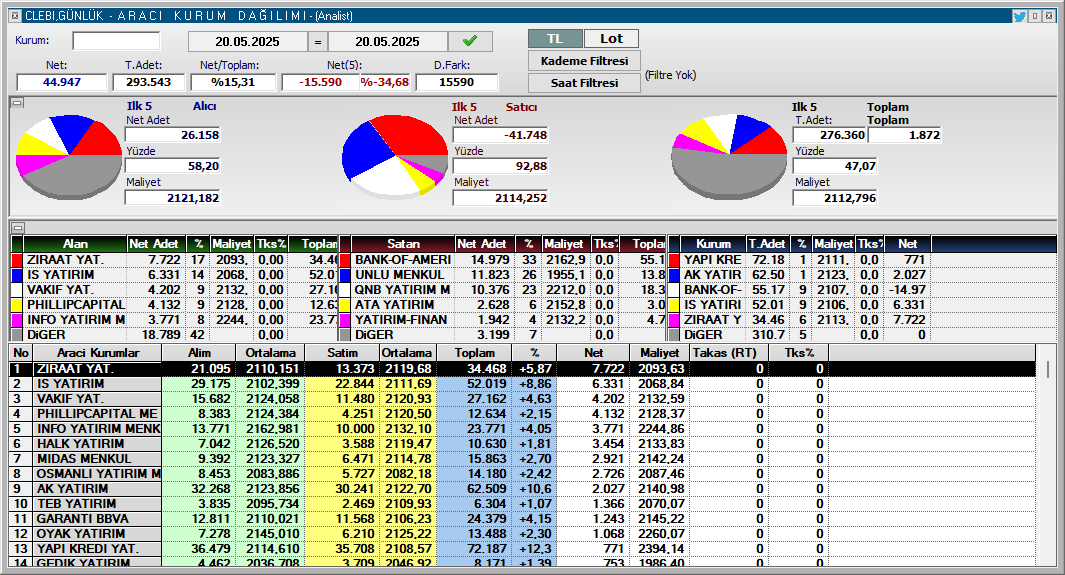The image size is (1065, 575).
Task: Collapse the pie chart panel
Action: point(16,102)
